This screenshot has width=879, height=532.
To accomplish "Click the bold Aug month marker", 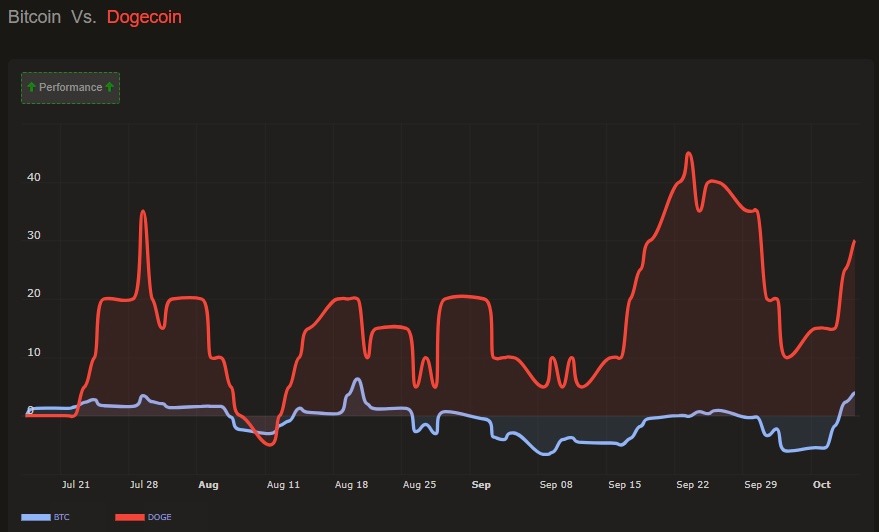I will pos(208,485).
